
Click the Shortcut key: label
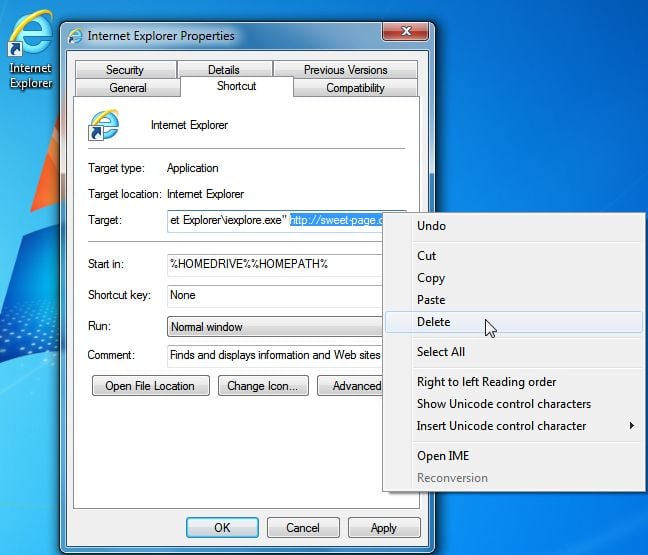(x=119, y=295)
